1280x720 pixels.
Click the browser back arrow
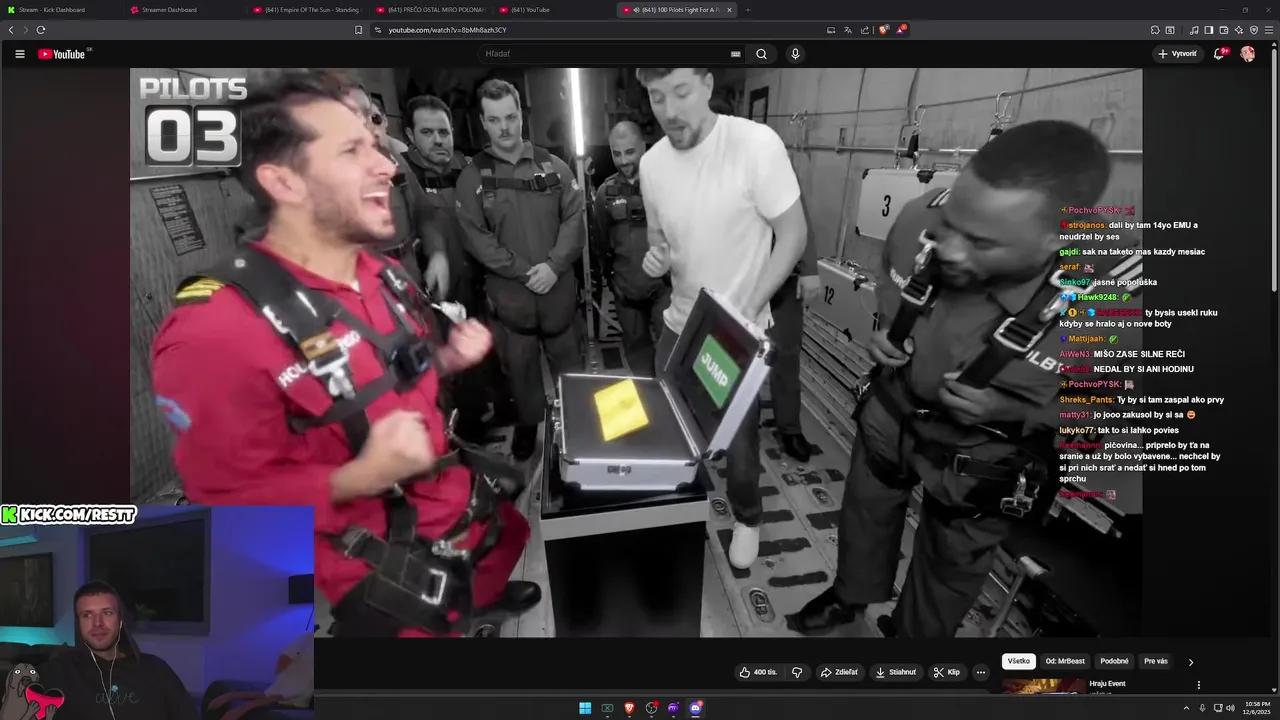[11, 30]
